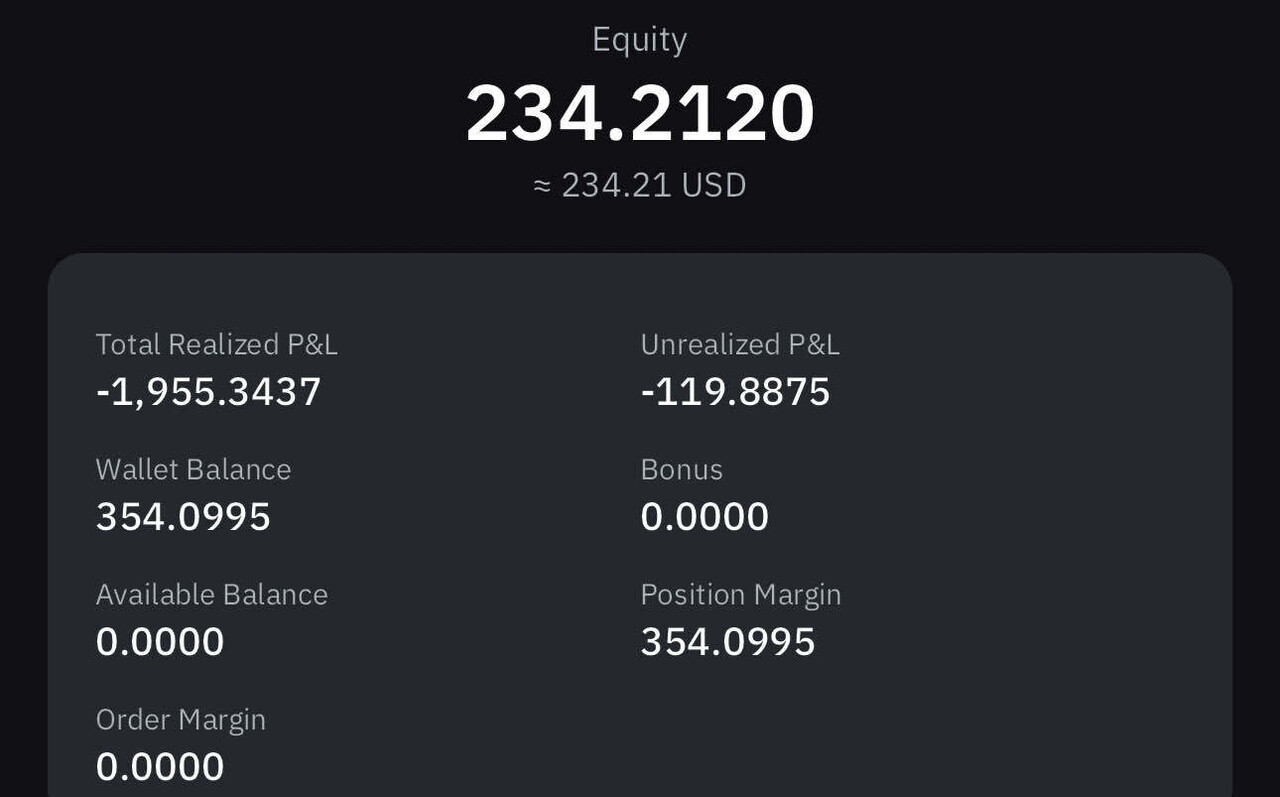Tap the Bonus label

tap(681, 470)
